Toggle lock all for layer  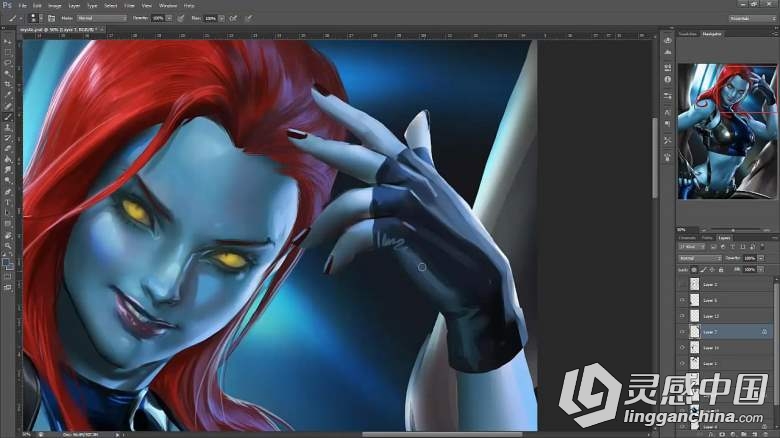point(721,269)
